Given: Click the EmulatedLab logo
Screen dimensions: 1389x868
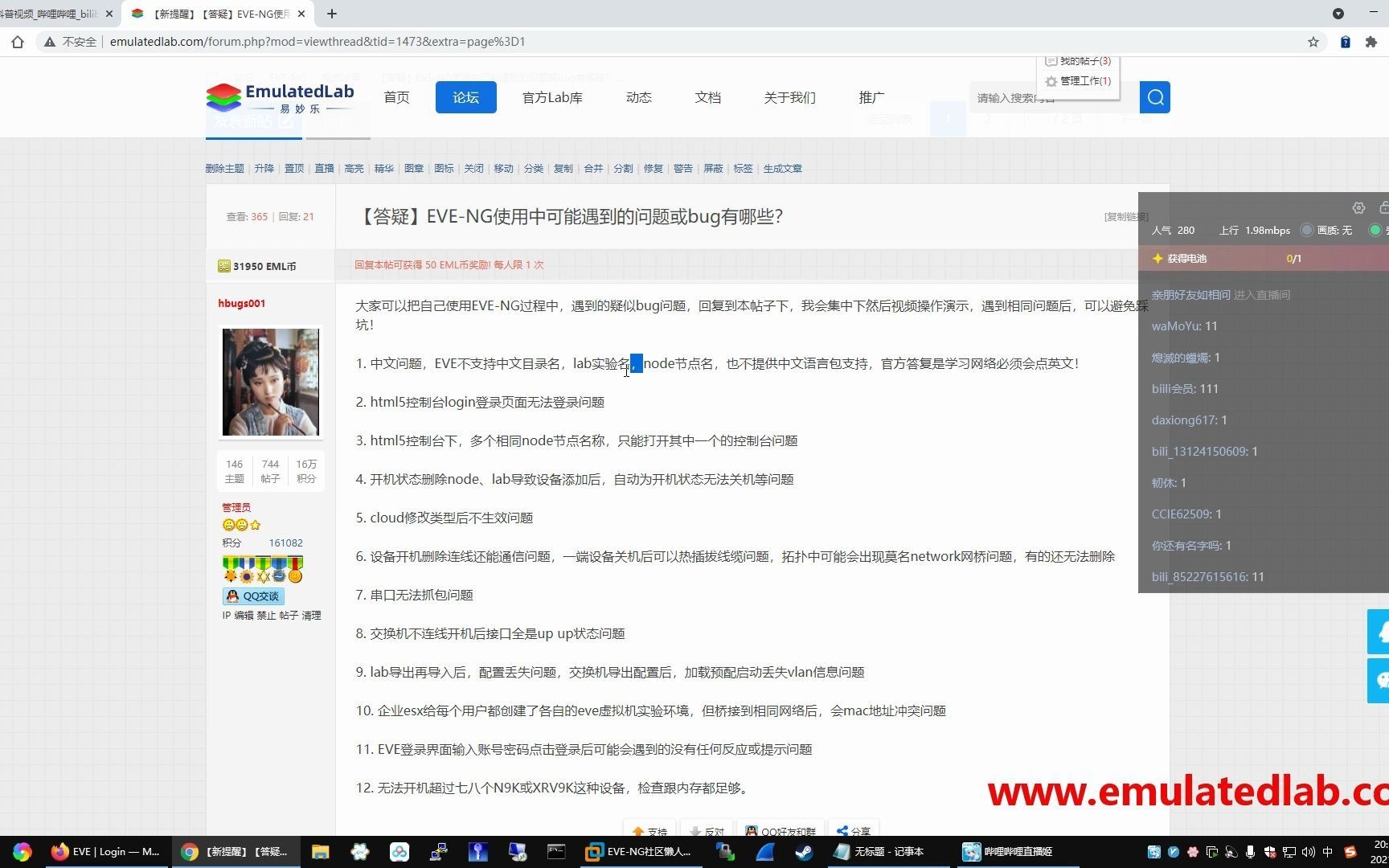Looking at the screenshot, I should click(280, 97).
